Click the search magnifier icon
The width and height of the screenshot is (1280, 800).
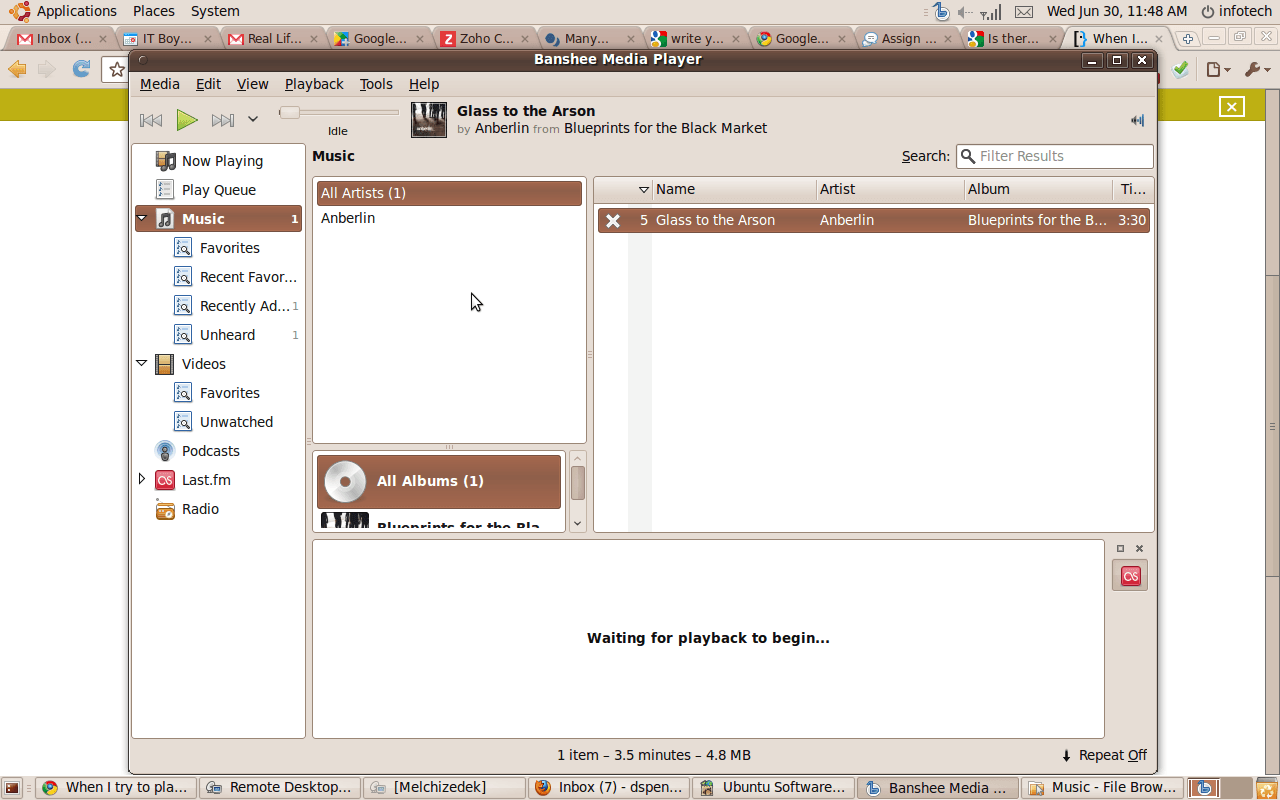(x=968, y=156)
